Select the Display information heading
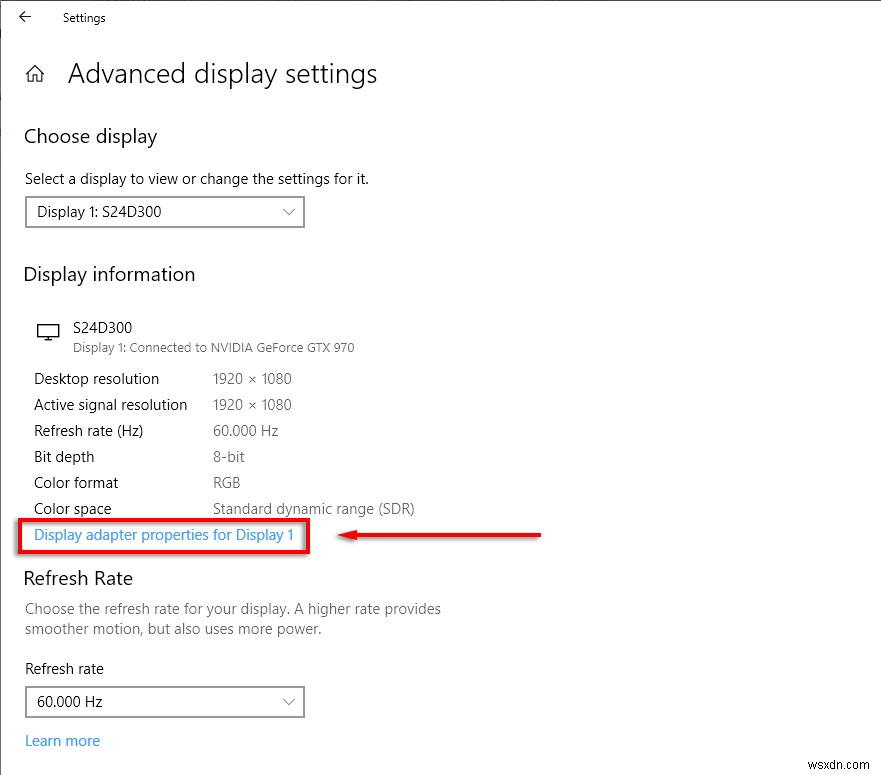Screen dimensions: 881x775 pos(109,274)
